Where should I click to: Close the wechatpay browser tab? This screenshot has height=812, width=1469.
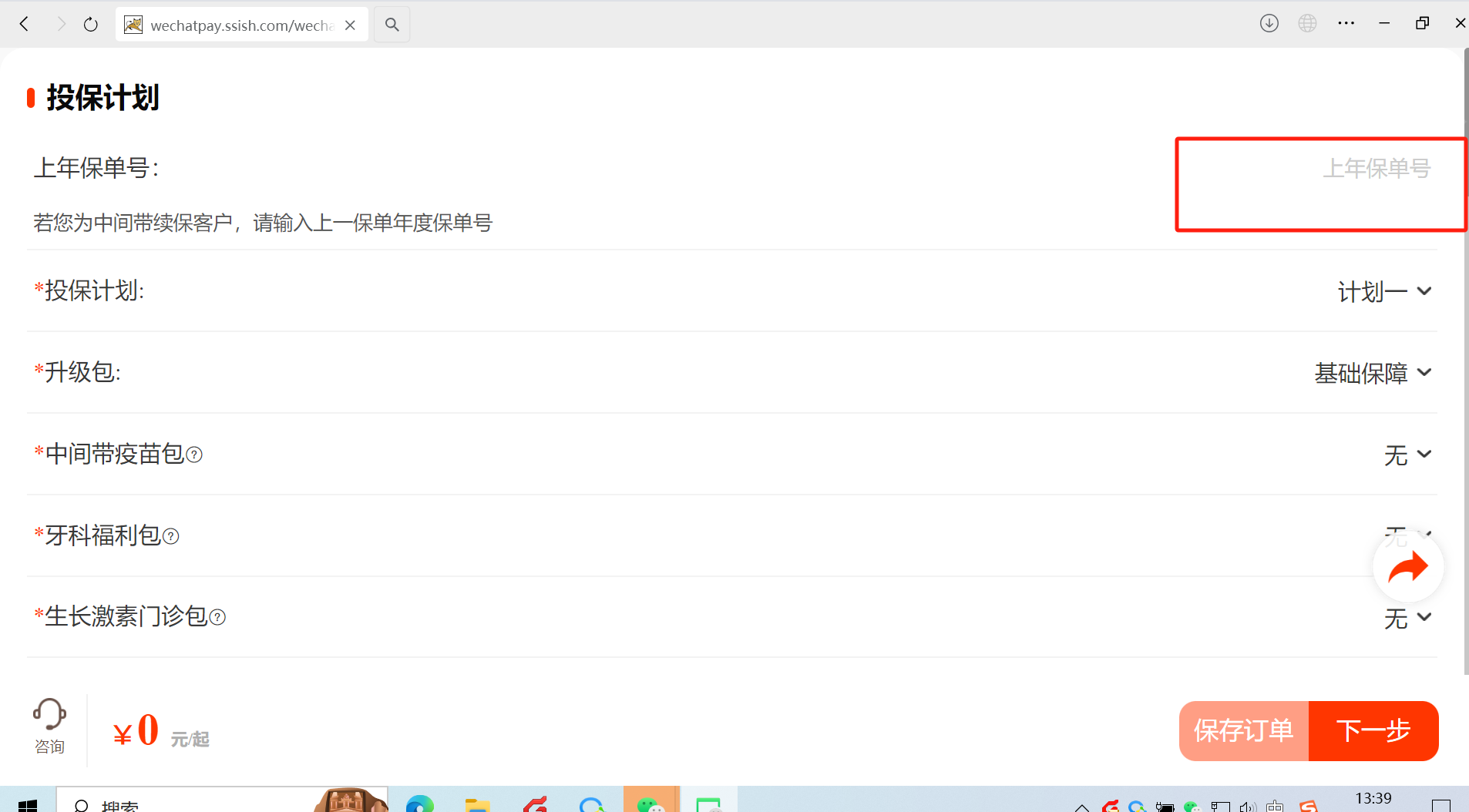[351, 25]
